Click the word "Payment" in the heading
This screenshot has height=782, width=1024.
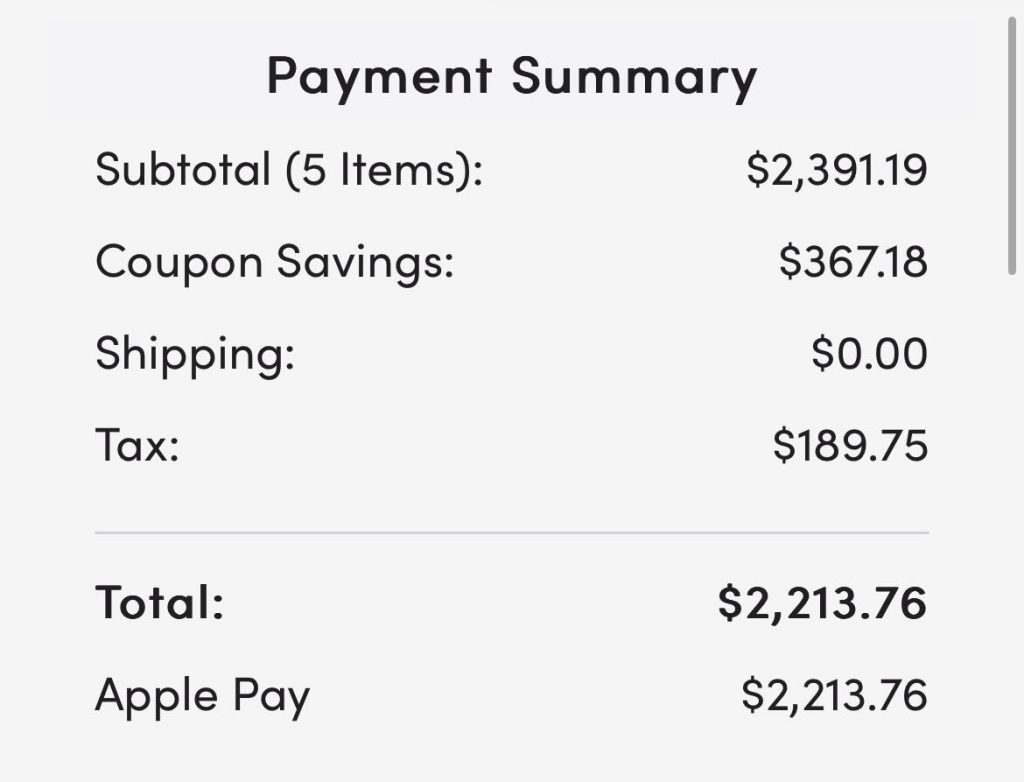tap(379, 77)
